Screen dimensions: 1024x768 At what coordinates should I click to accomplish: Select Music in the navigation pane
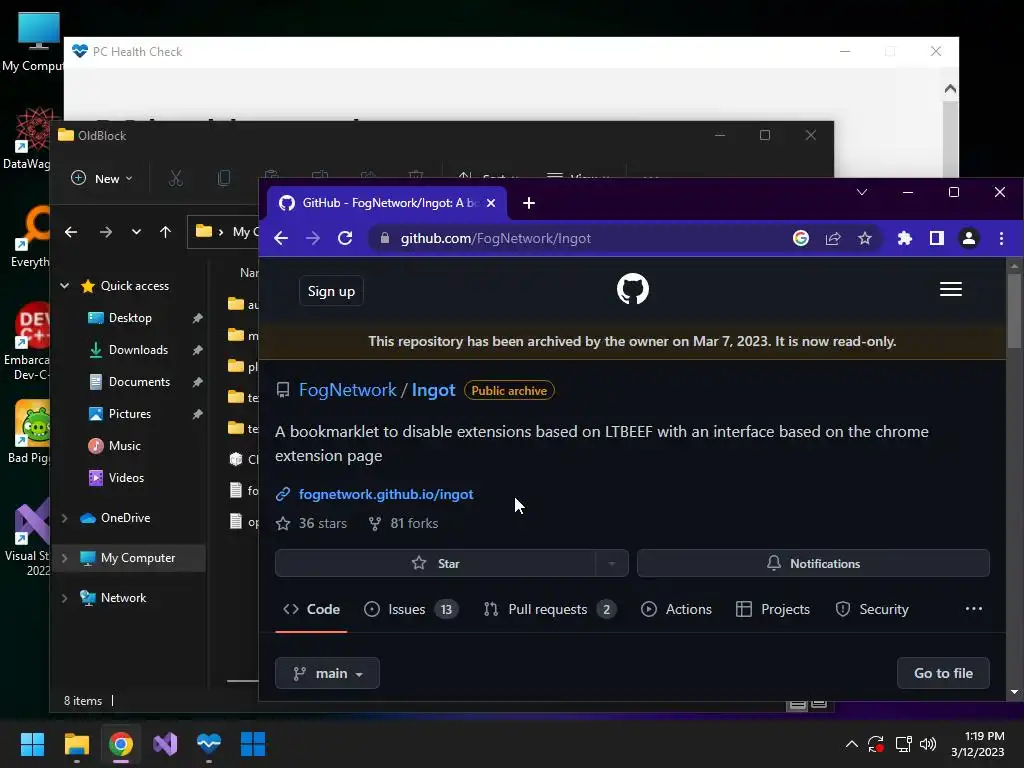pos(124,446)
